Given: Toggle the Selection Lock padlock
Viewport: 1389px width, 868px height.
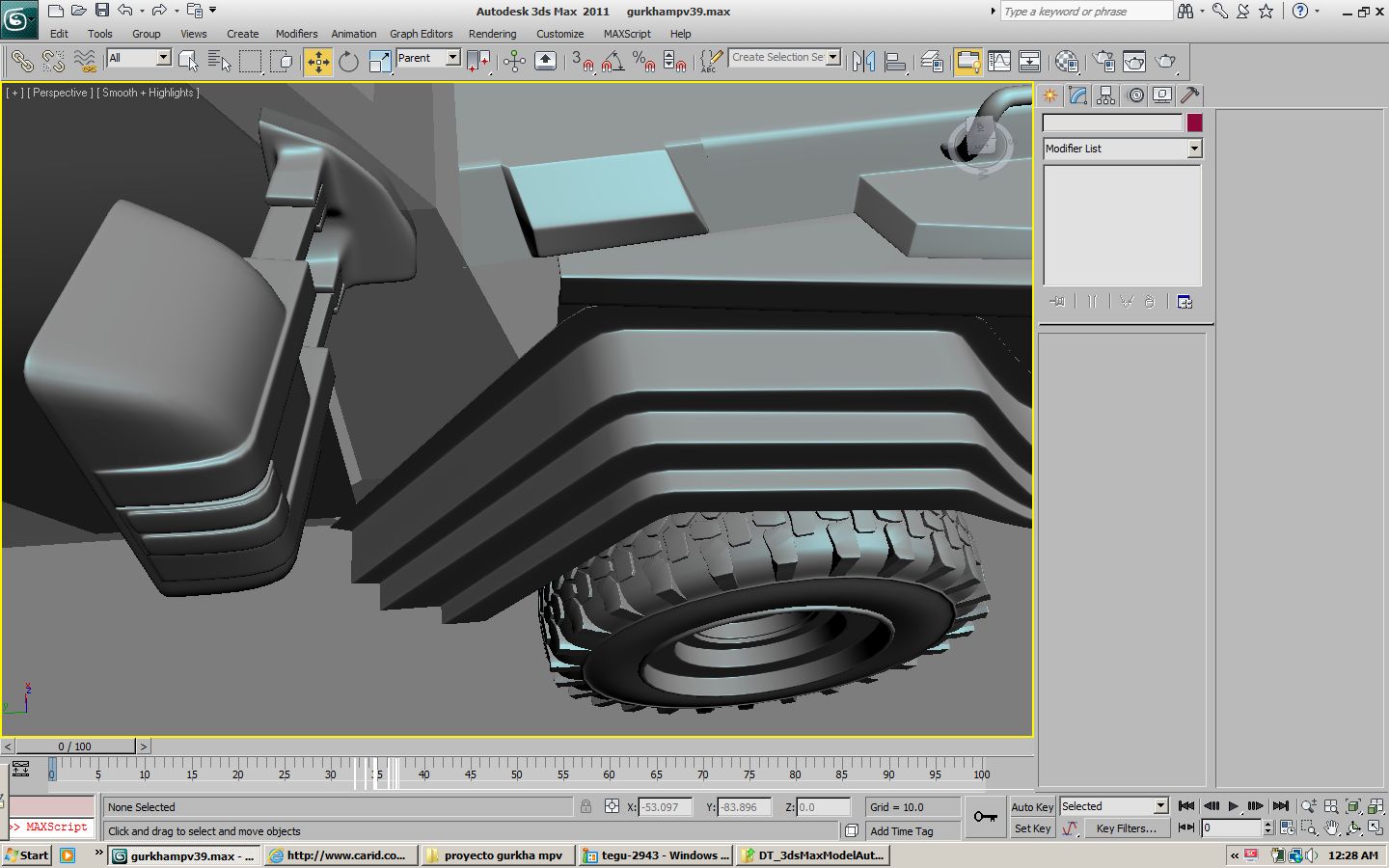Looking at the screenshot, I should pyautogui.click(x=586, y=807).
